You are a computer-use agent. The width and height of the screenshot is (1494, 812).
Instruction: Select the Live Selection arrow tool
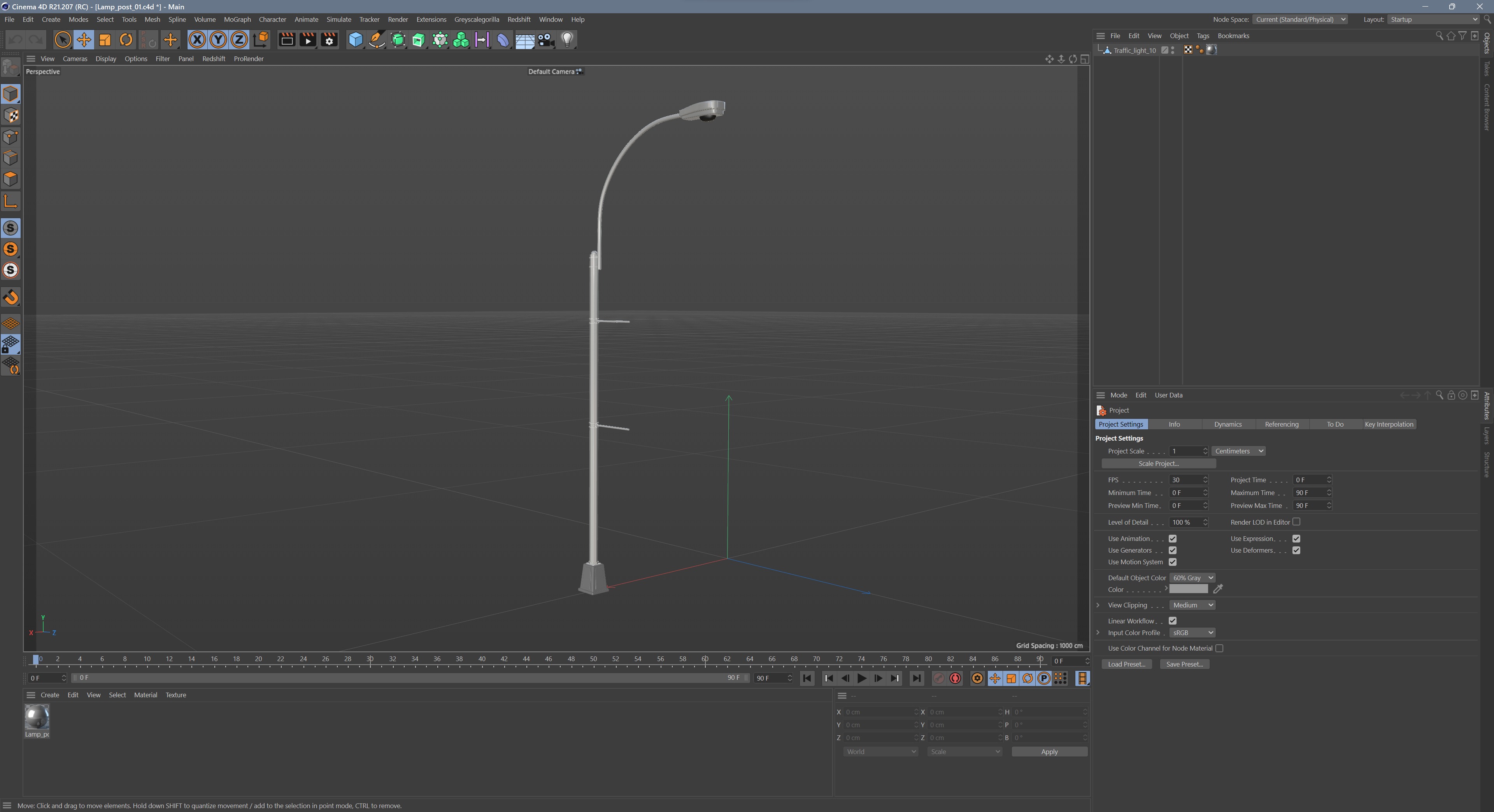coord(63,40)
